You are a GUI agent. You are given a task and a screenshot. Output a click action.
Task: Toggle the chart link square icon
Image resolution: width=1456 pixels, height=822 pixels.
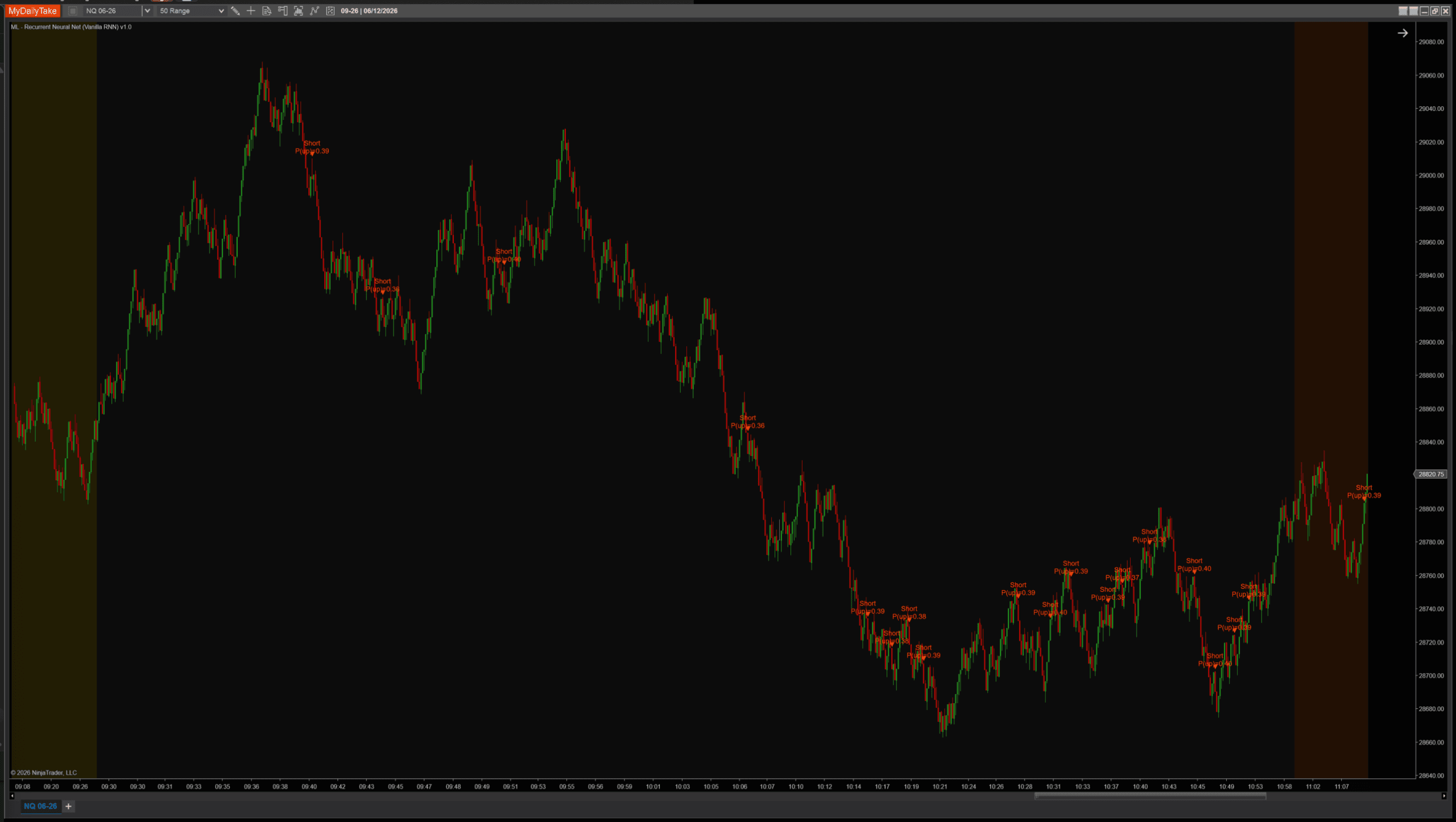(73, 11)
